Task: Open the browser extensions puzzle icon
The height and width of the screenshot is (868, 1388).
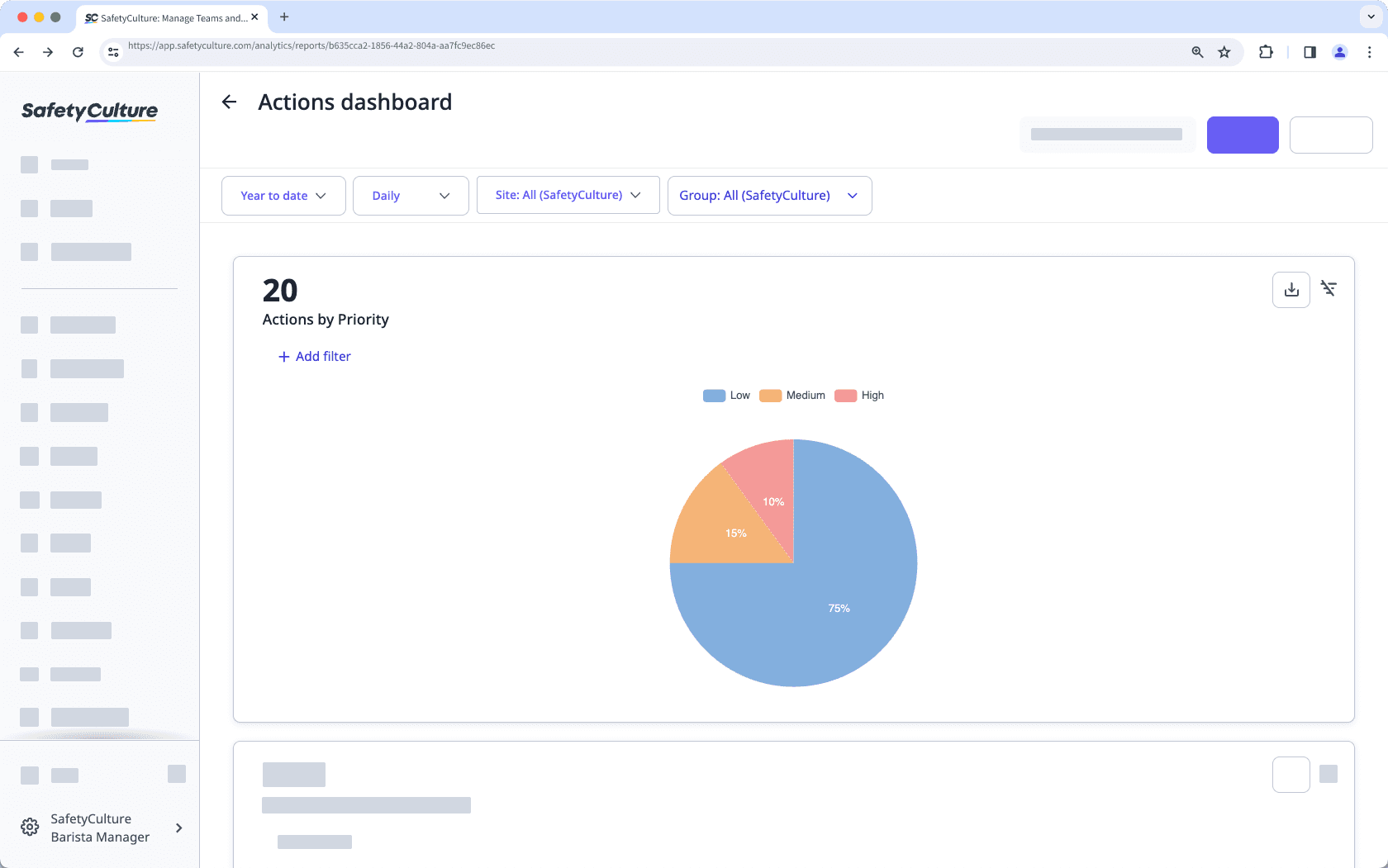Action: (x=1266, y=52)
